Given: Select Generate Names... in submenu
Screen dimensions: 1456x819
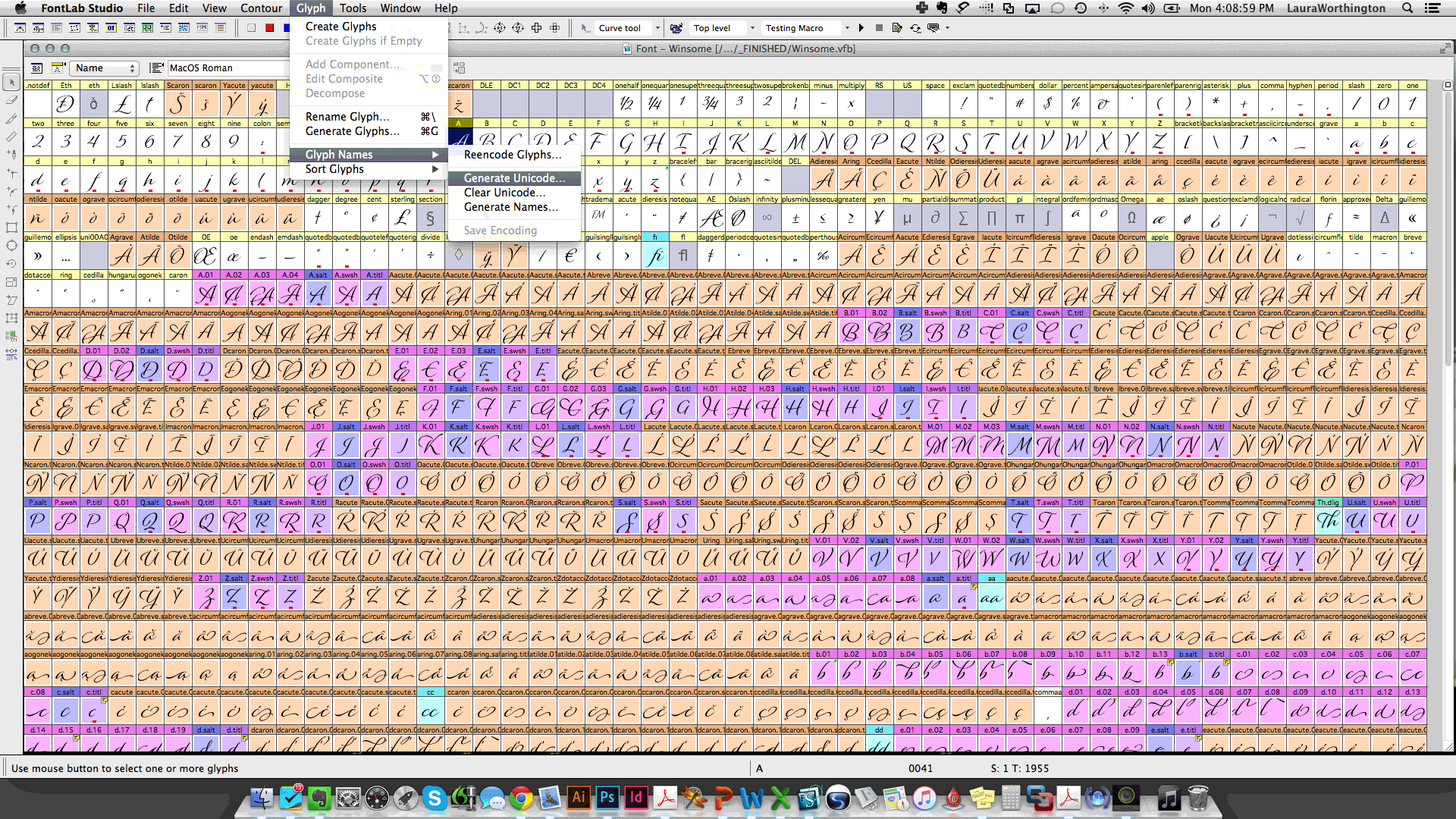Looking at the screenshot, I should click(513, 207).
